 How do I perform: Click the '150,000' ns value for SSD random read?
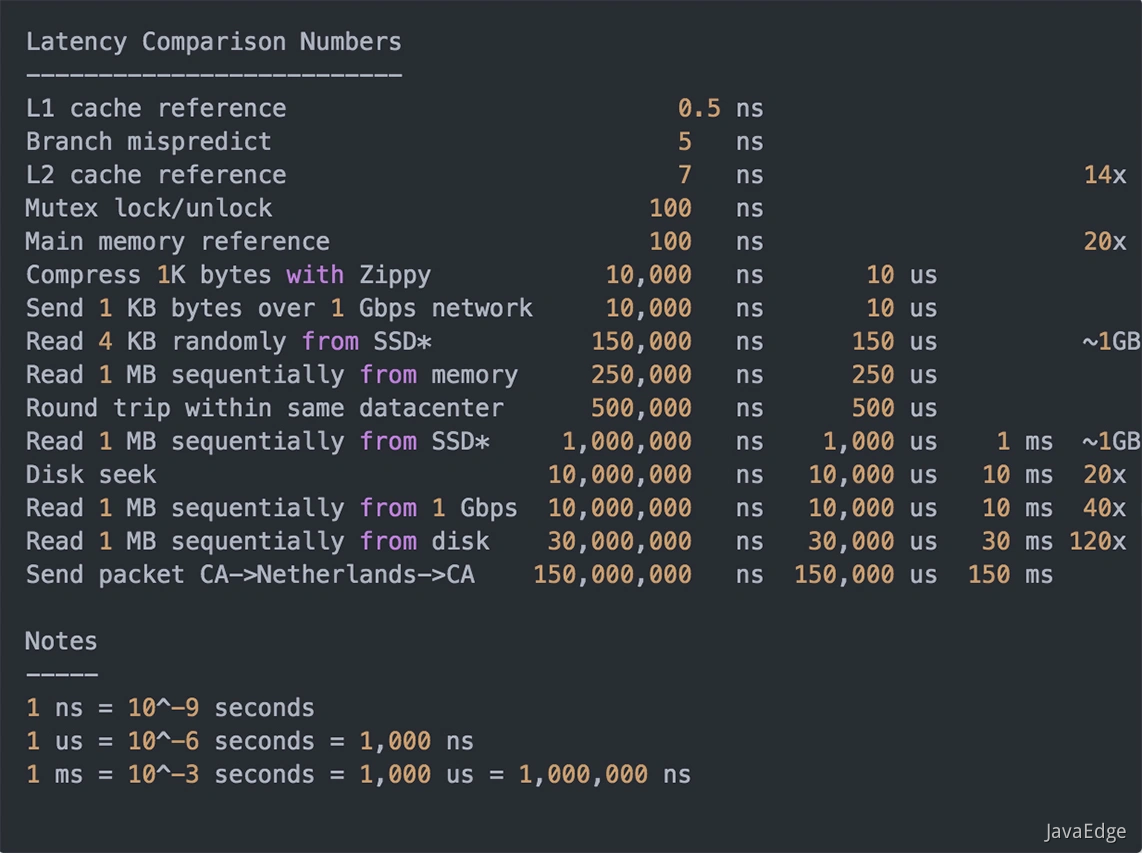[x=641, y=342]
